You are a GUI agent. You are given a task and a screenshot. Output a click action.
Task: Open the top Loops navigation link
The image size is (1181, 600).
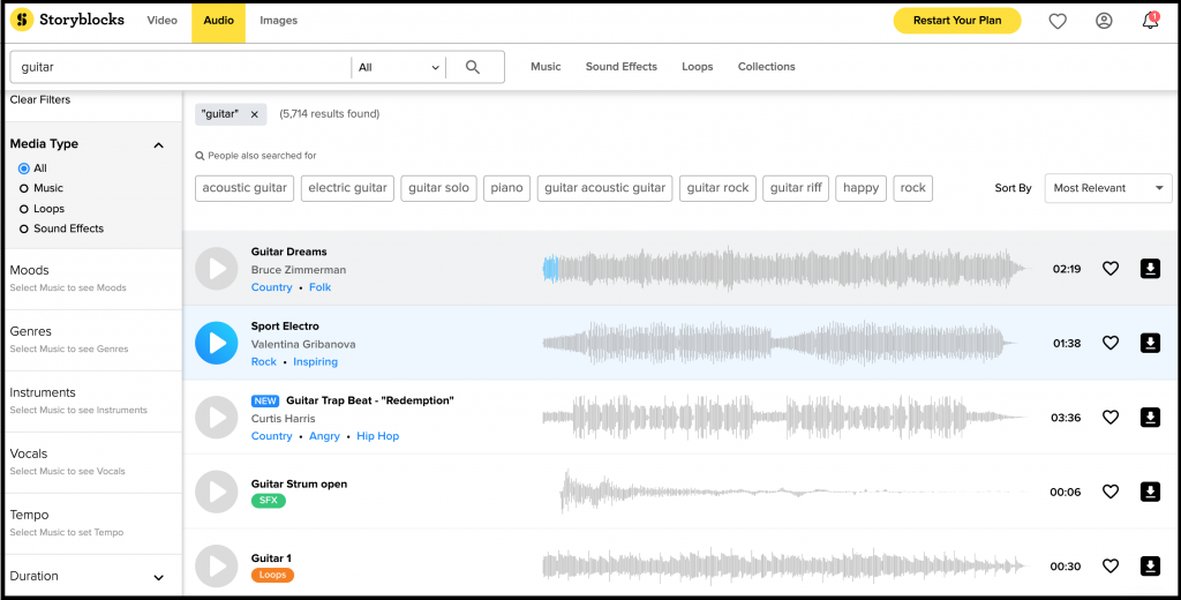click(x=697, y=67)
